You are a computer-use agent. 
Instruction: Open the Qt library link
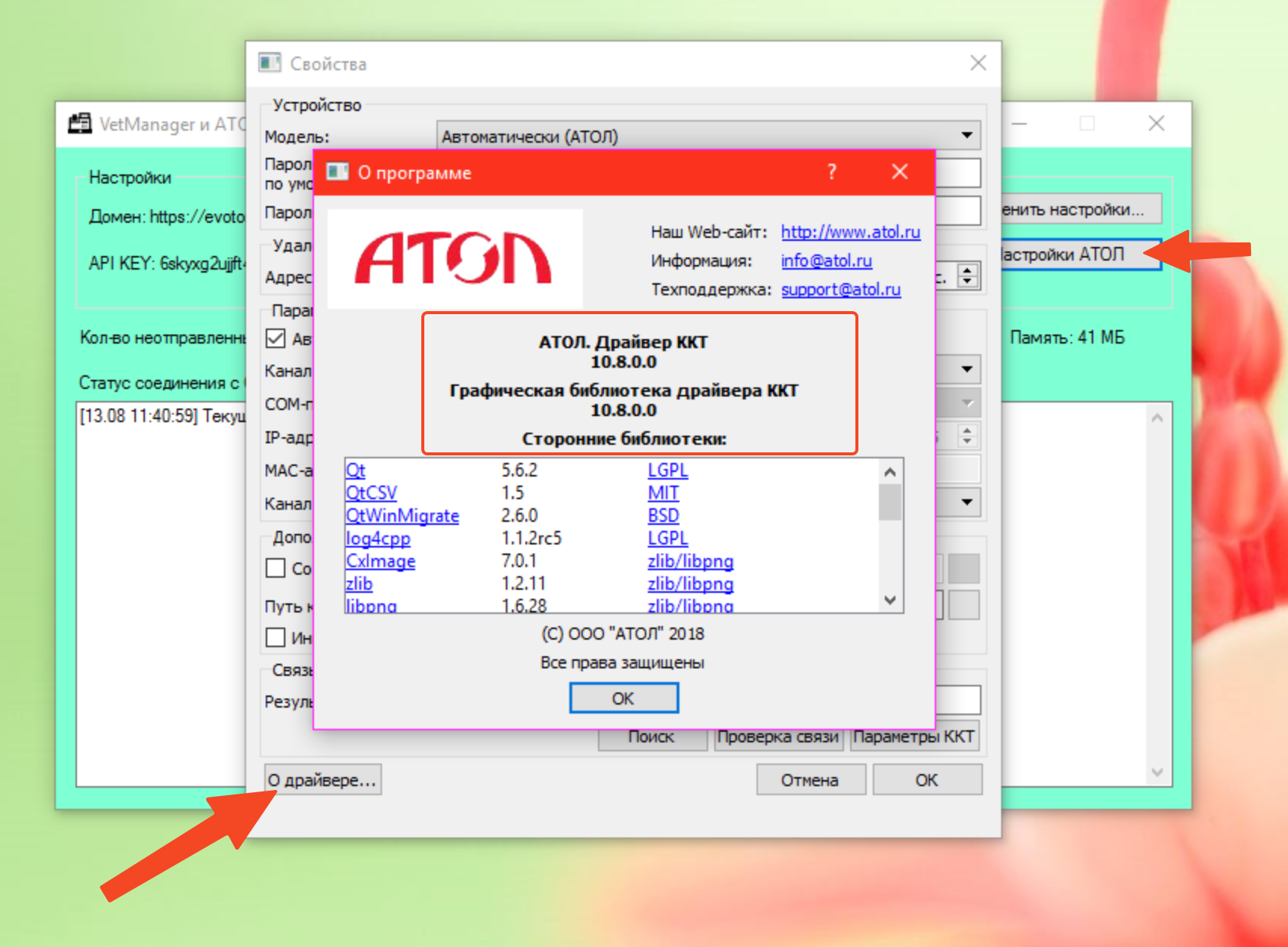tap(356, 470)
